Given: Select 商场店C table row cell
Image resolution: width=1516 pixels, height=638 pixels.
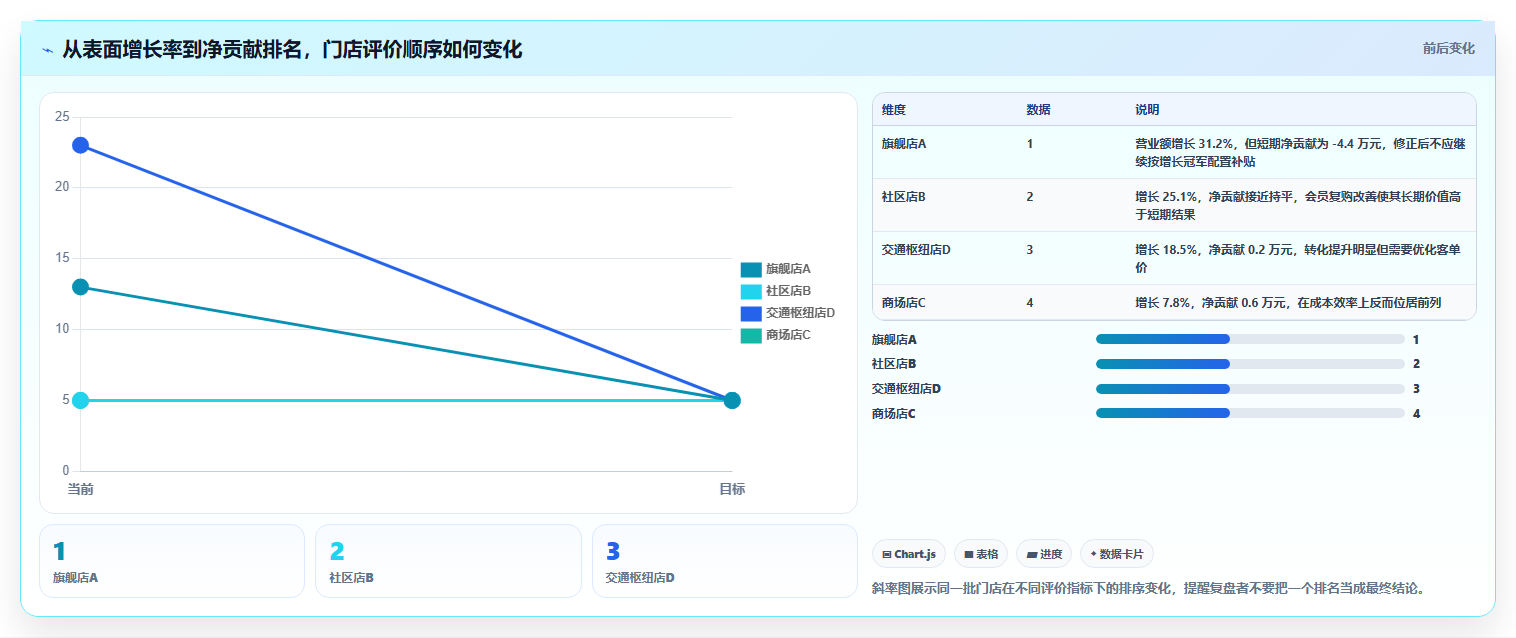Looking at the screenshot, I should tap(904, 303).
